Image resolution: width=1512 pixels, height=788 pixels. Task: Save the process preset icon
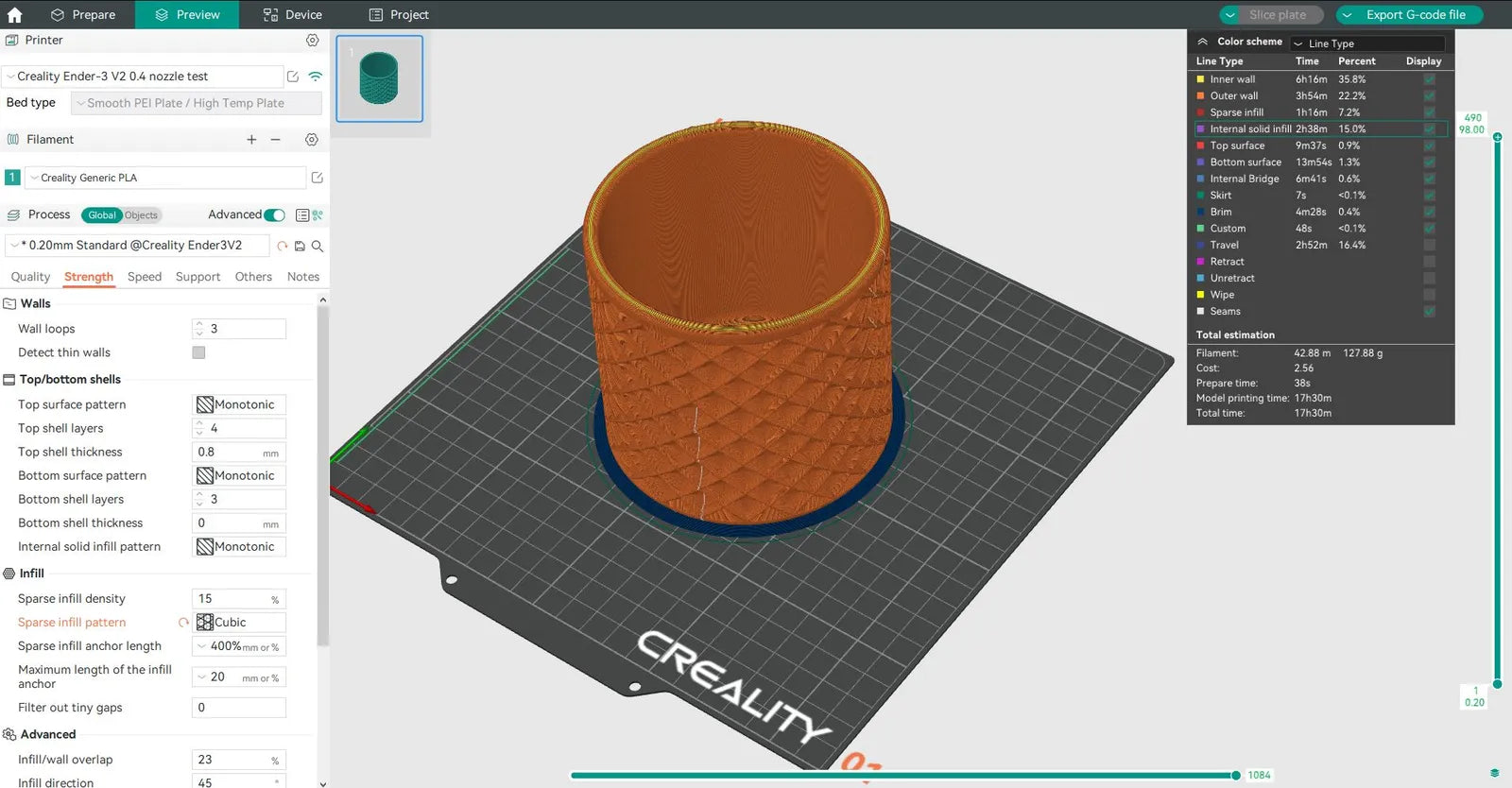[300, 246]
